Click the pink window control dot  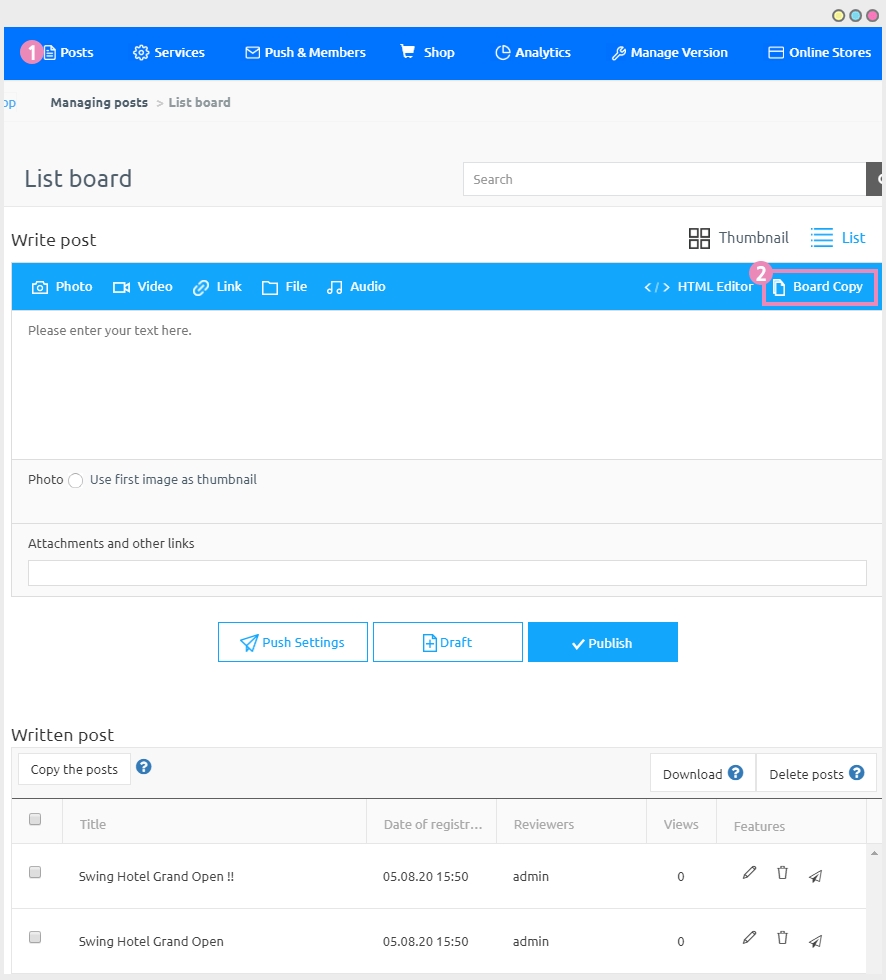point(872,16)
